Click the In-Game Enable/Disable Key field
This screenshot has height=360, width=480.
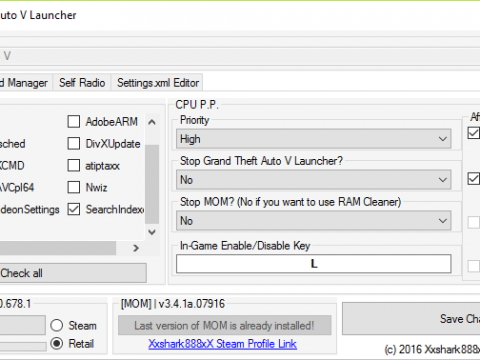point(314,264)
